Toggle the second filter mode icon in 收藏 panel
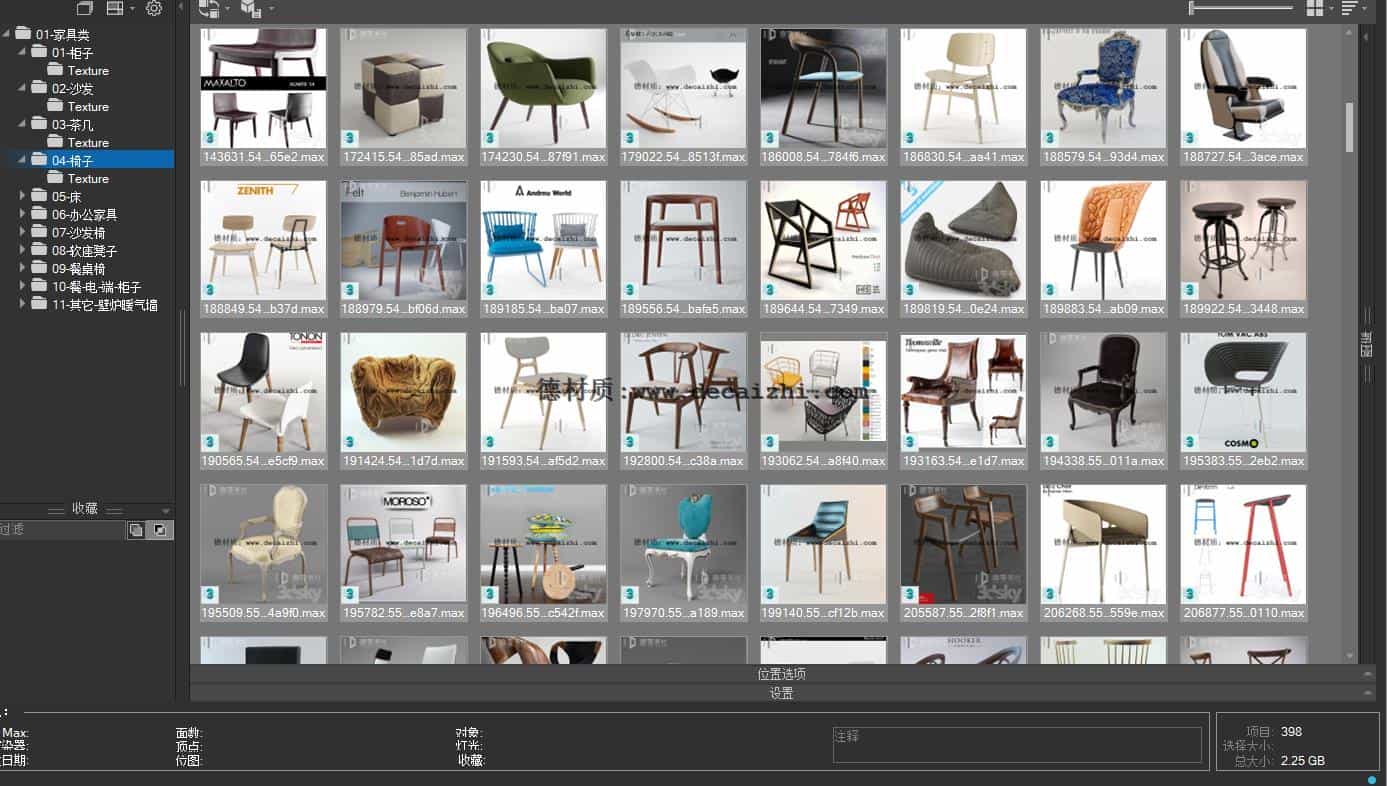This screenshot has width=1387, height=786. coord(158,530)
